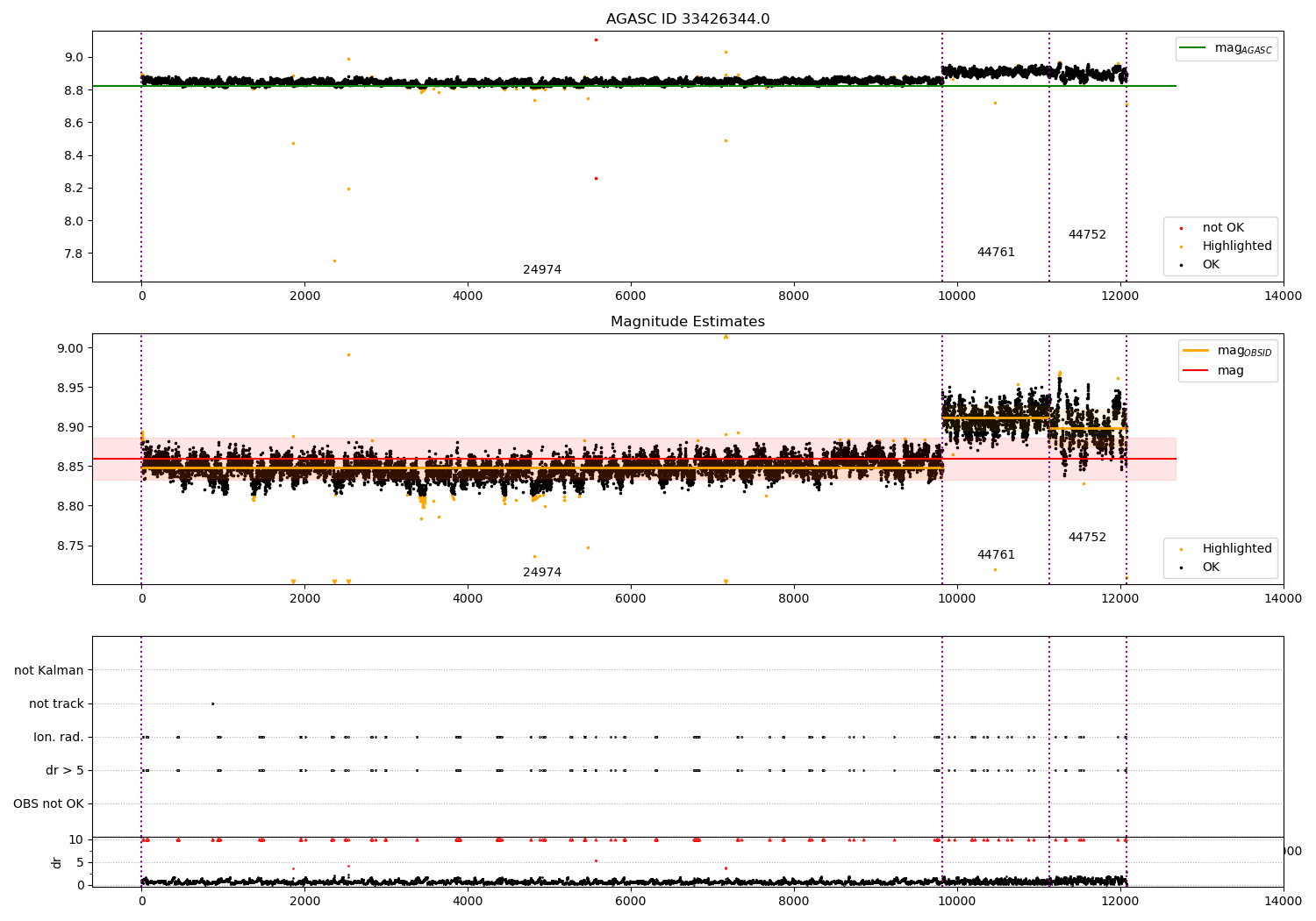Click green line sample in mag AGASC legend

click(x=1193, y=48)
